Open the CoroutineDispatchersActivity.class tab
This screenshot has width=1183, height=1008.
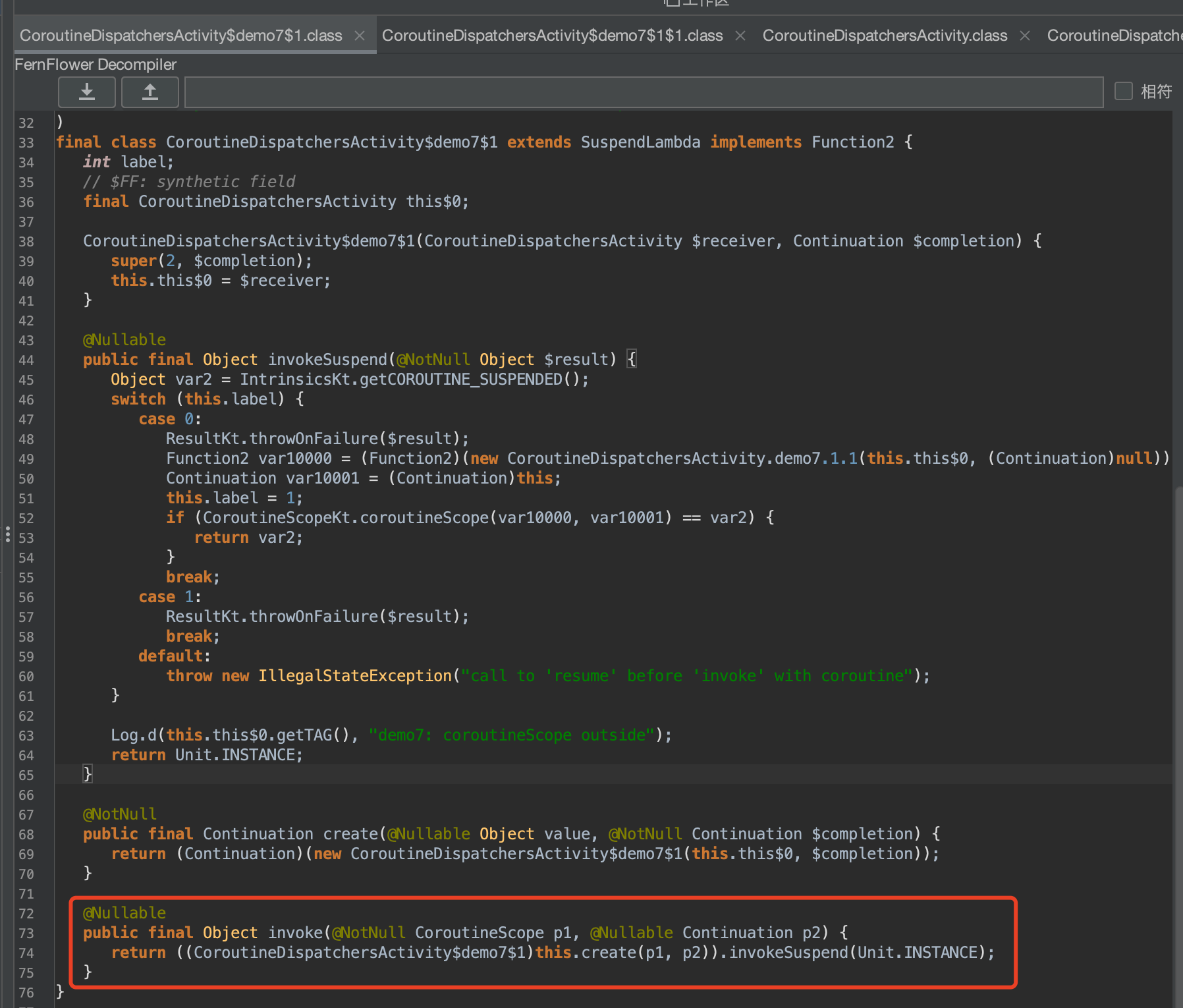(x=885, y=36)
